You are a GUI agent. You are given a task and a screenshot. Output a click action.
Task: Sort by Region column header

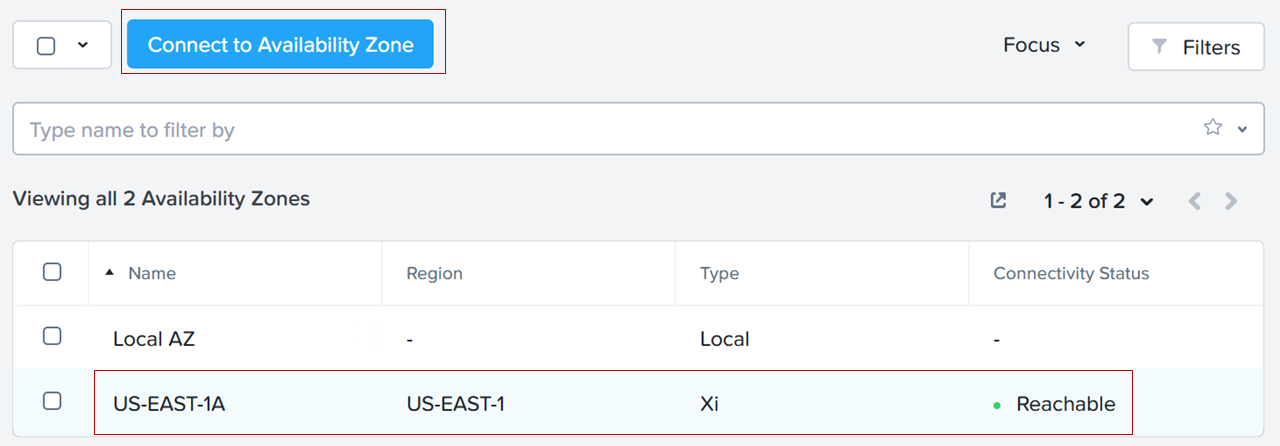[434, 273]
